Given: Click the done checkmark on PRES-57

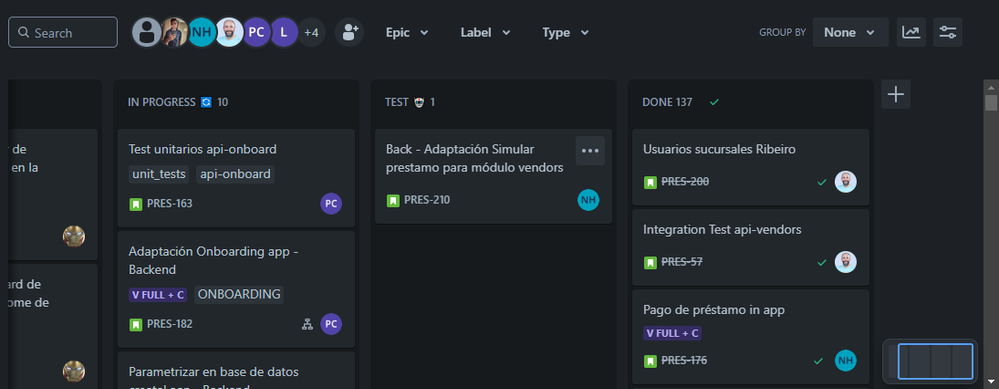Looking at the screenshot, I should (822, 263).
